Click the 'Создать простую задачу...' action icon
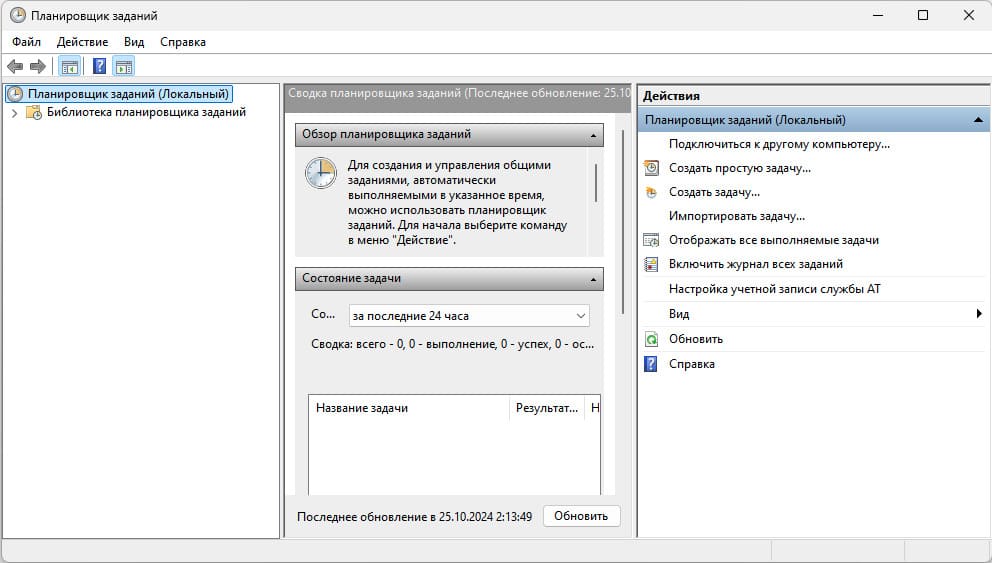The height and width of the screenshot is (563, 992). coord(651,168)
